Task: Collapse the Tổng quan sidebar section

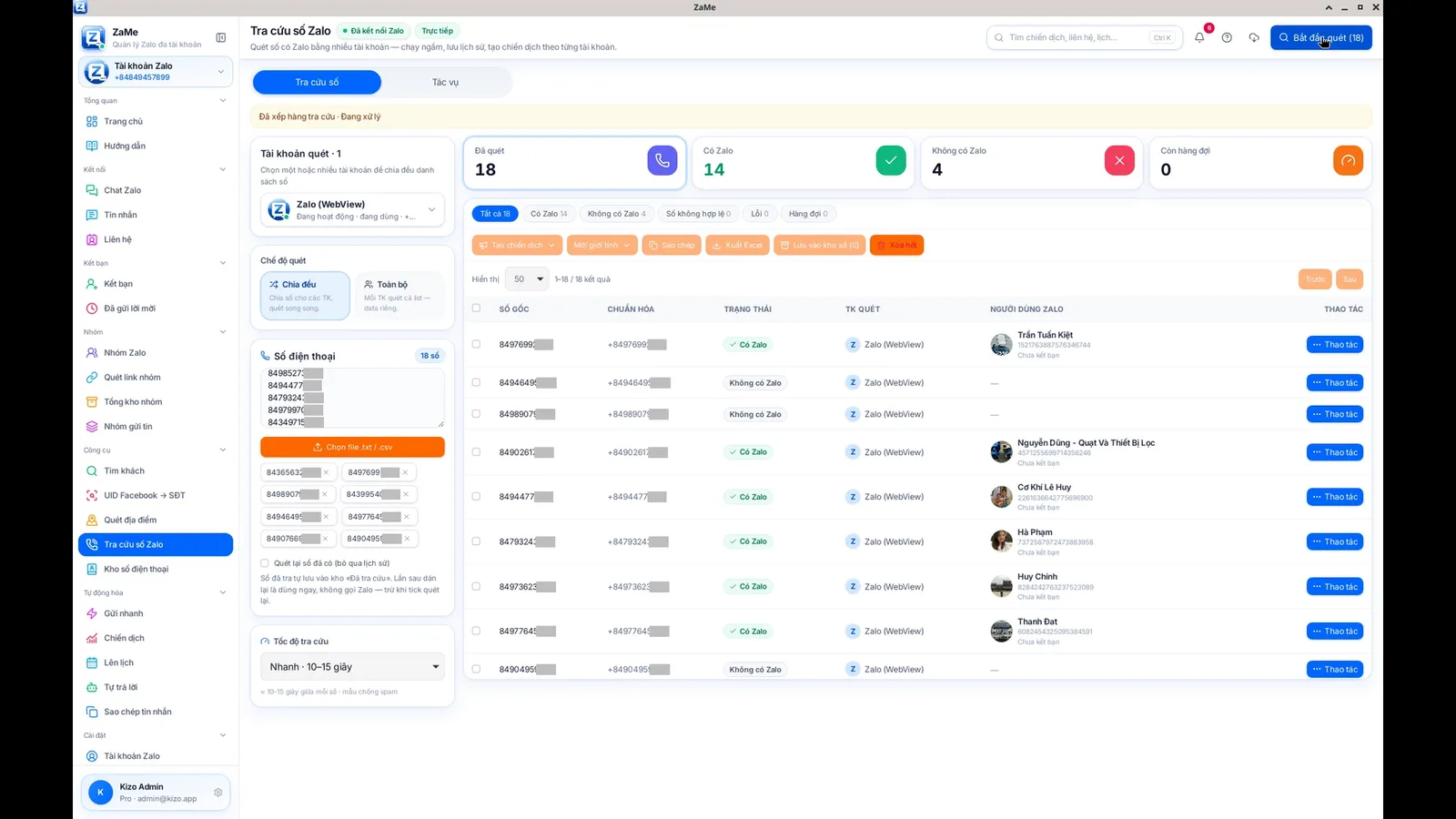Action: click(156, 101)
